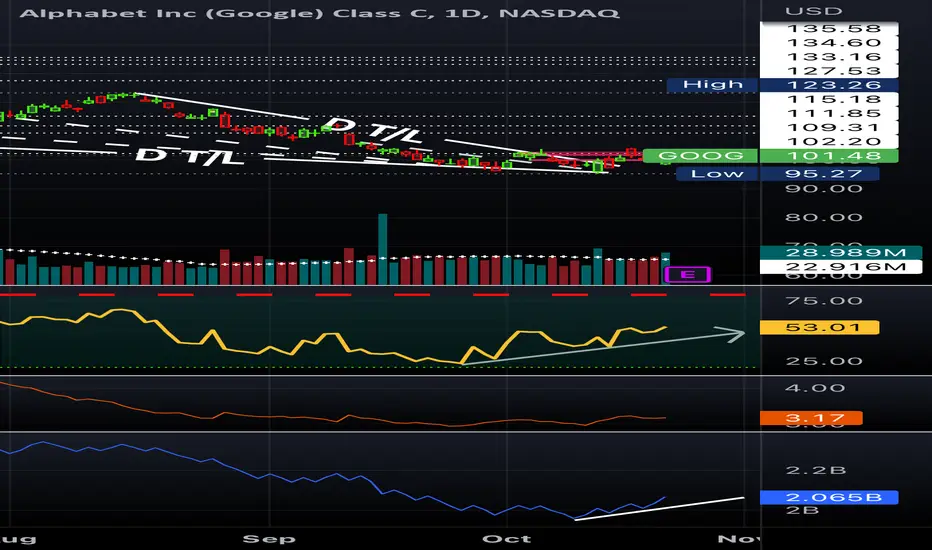The image size is (932, 550).
Task: Click the 22.916M volume average label
Action: click(840, 267)
